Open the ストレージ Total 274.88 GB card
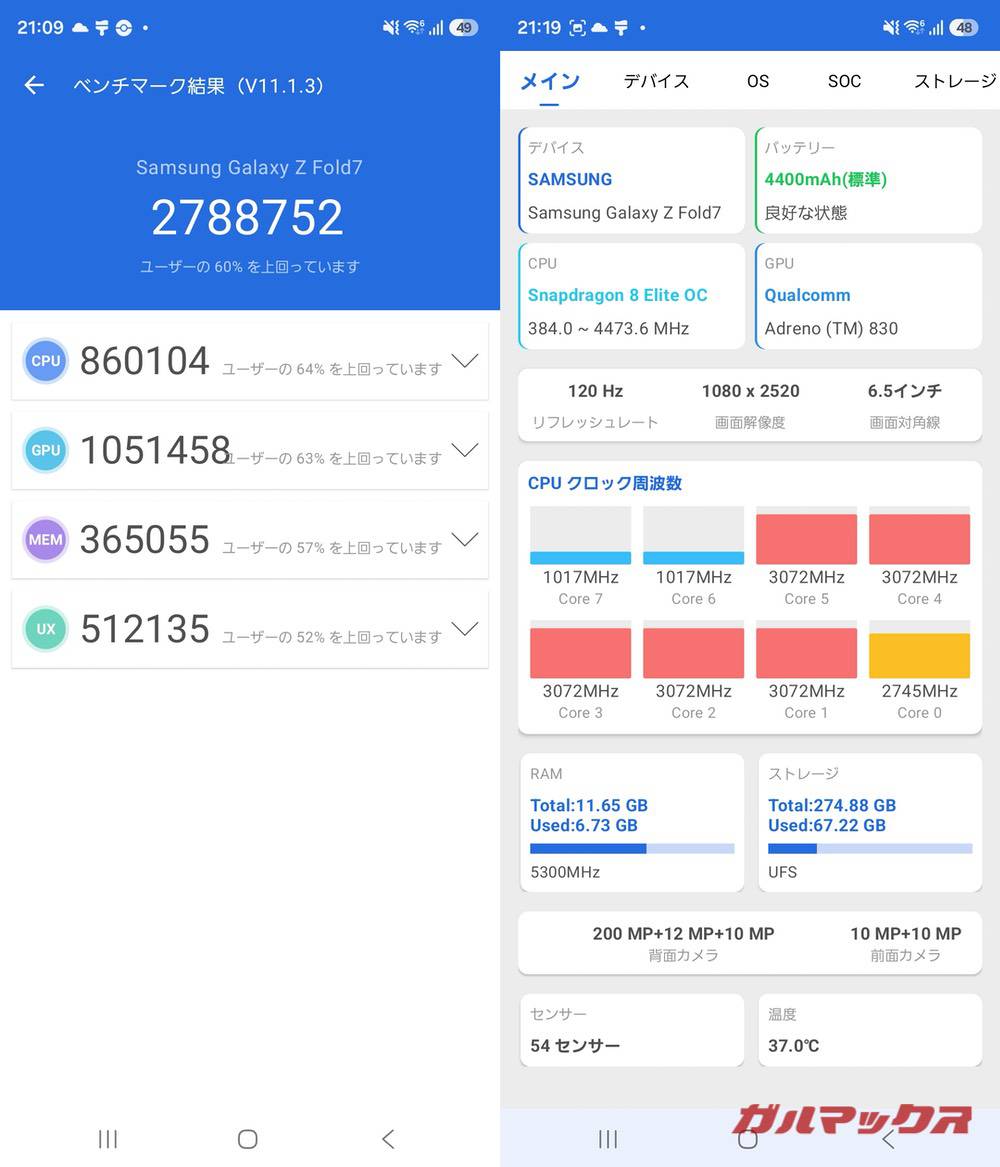 tap(870, 822)
